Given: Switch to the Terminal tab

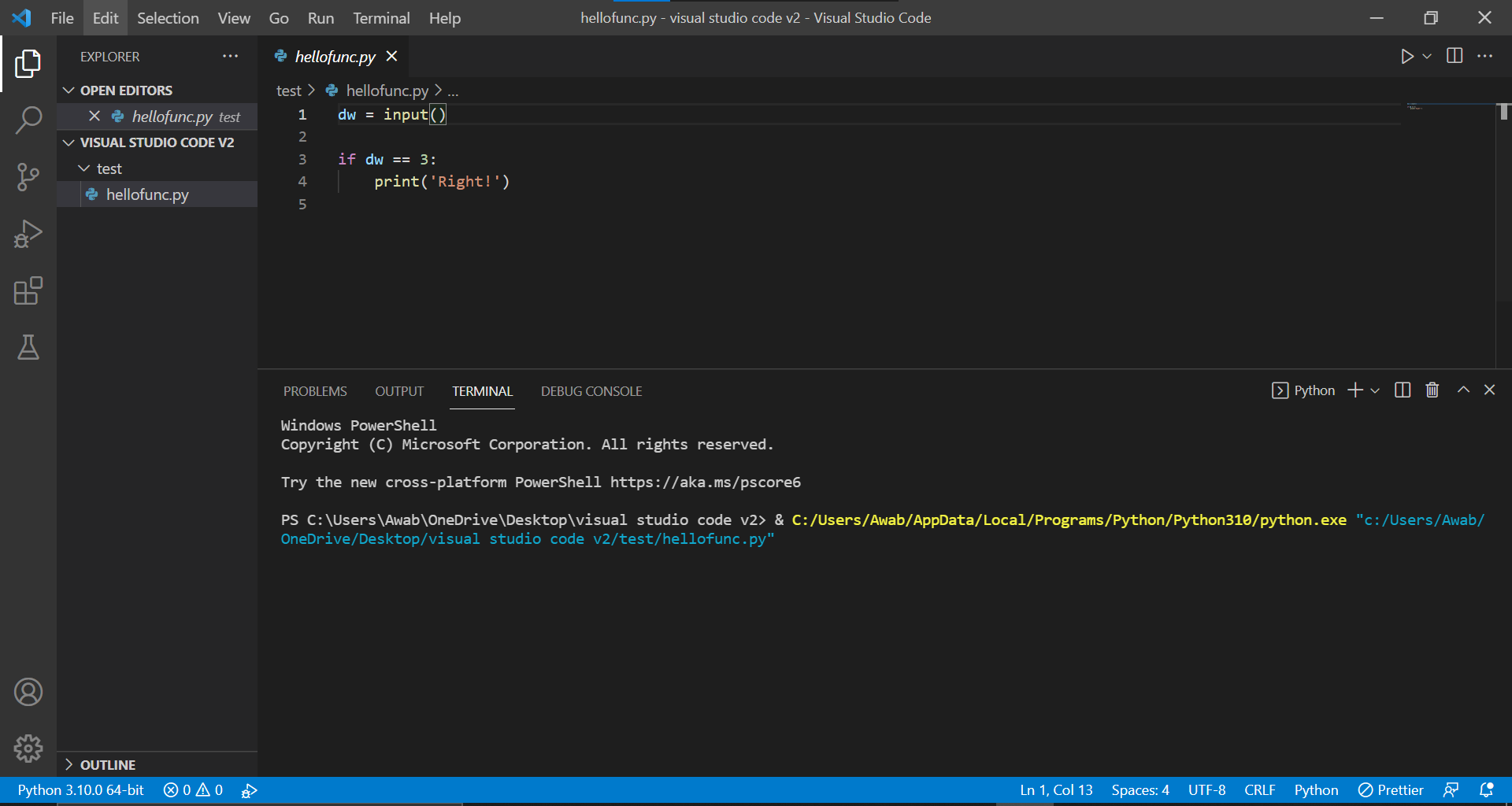Looking at the screenshot, I should [x=482, y=391].
